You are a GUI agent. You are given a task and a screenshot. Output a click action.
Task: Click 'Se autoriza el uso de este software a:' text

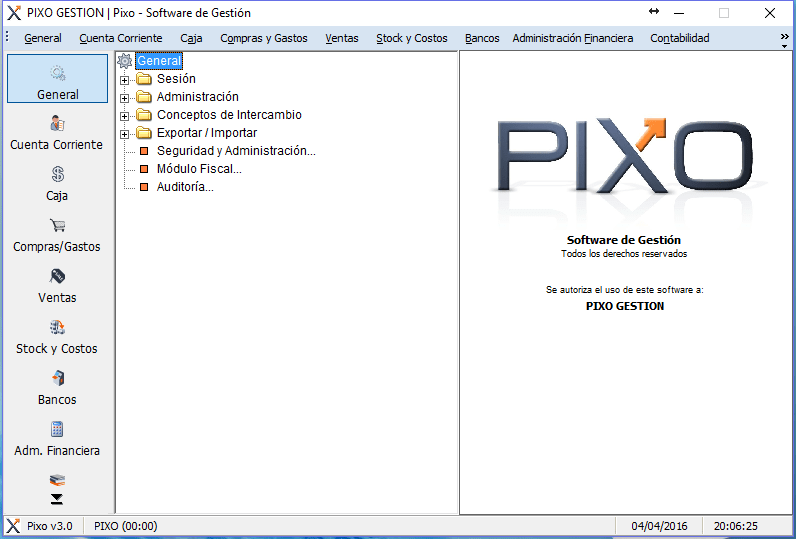pos(624,290)
